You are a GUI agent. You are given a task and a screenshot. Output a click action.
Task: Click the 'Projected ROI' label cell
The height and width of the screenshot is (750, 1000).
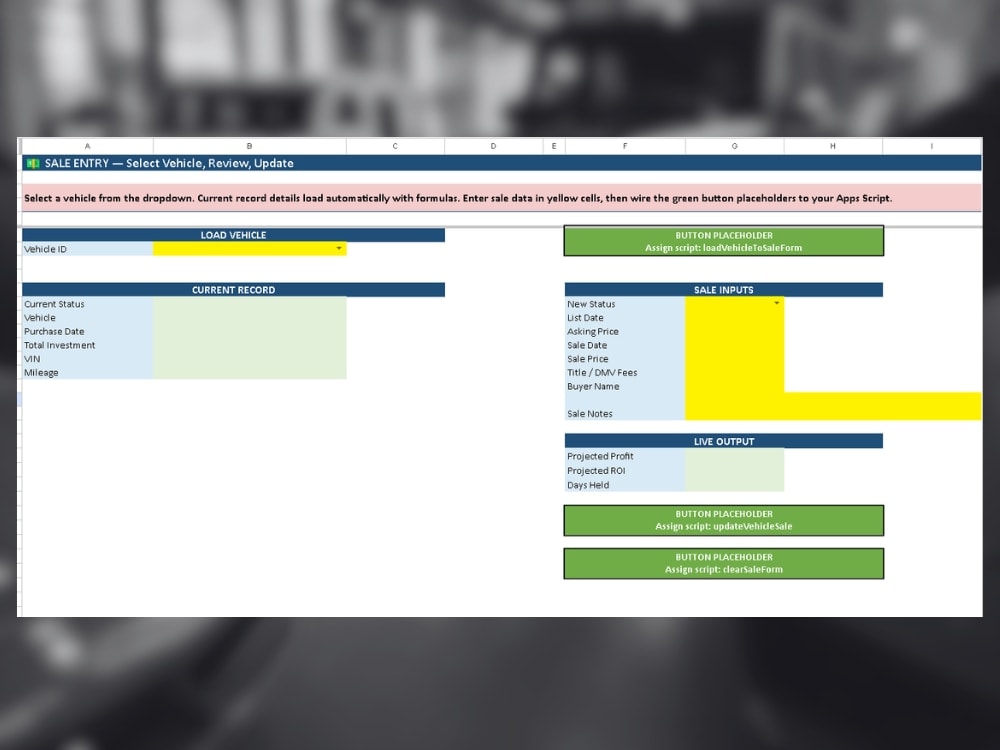pyautogui.click(x=625, y=471)
